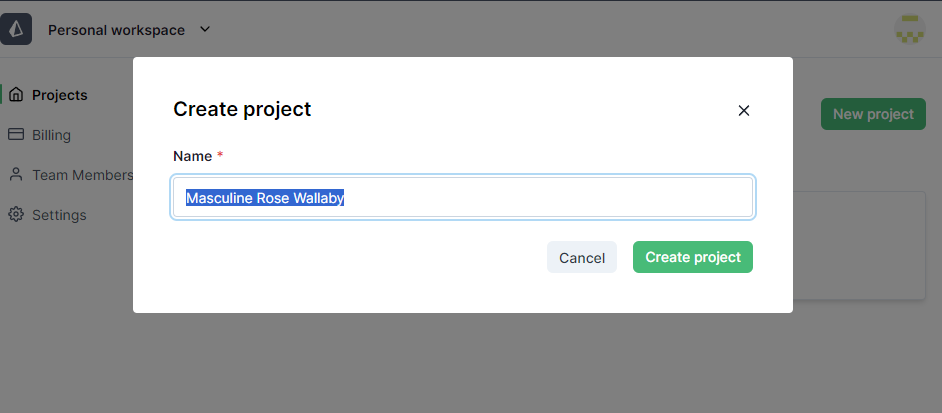Go to the Team Members label
The image size is (942, 413).
pos(82,175)
